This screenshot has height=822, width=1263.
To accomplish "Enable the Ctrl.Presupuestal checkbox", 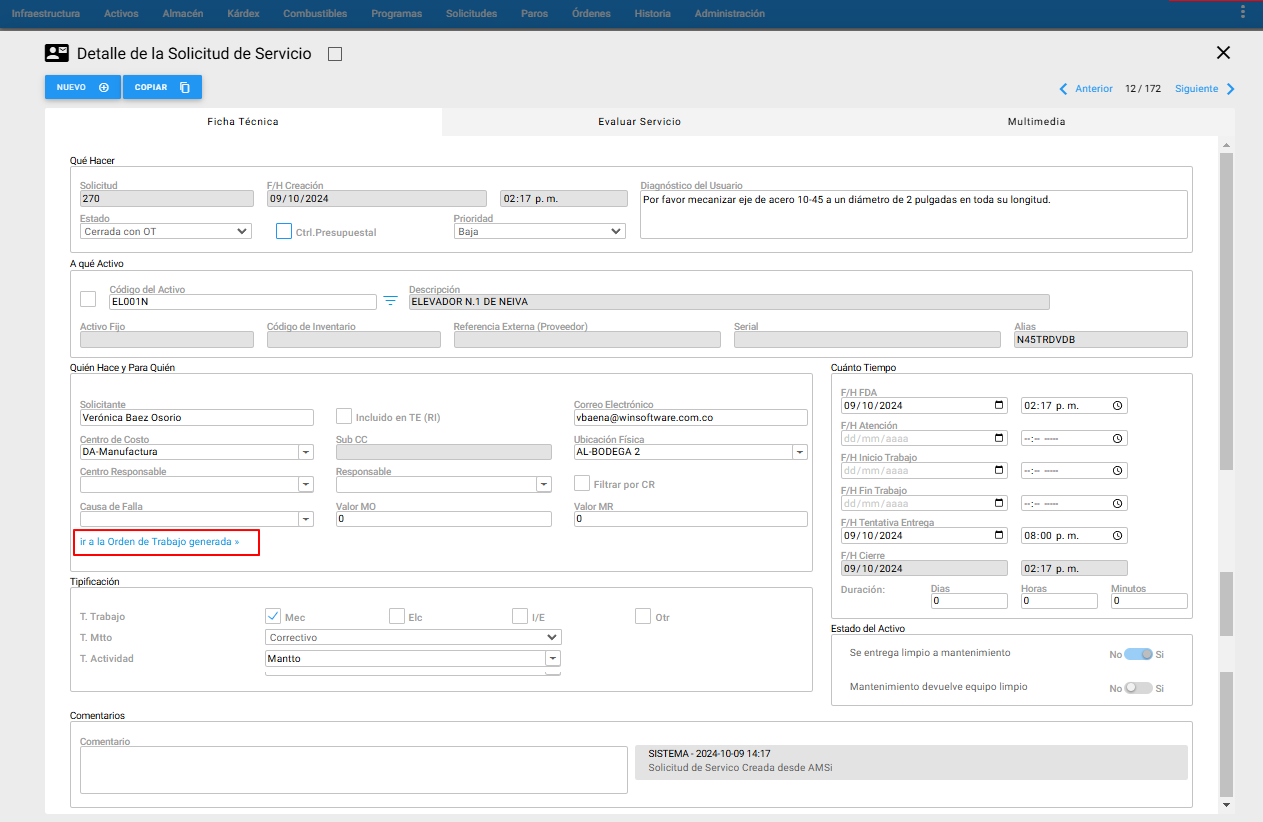I will point(284,231).
